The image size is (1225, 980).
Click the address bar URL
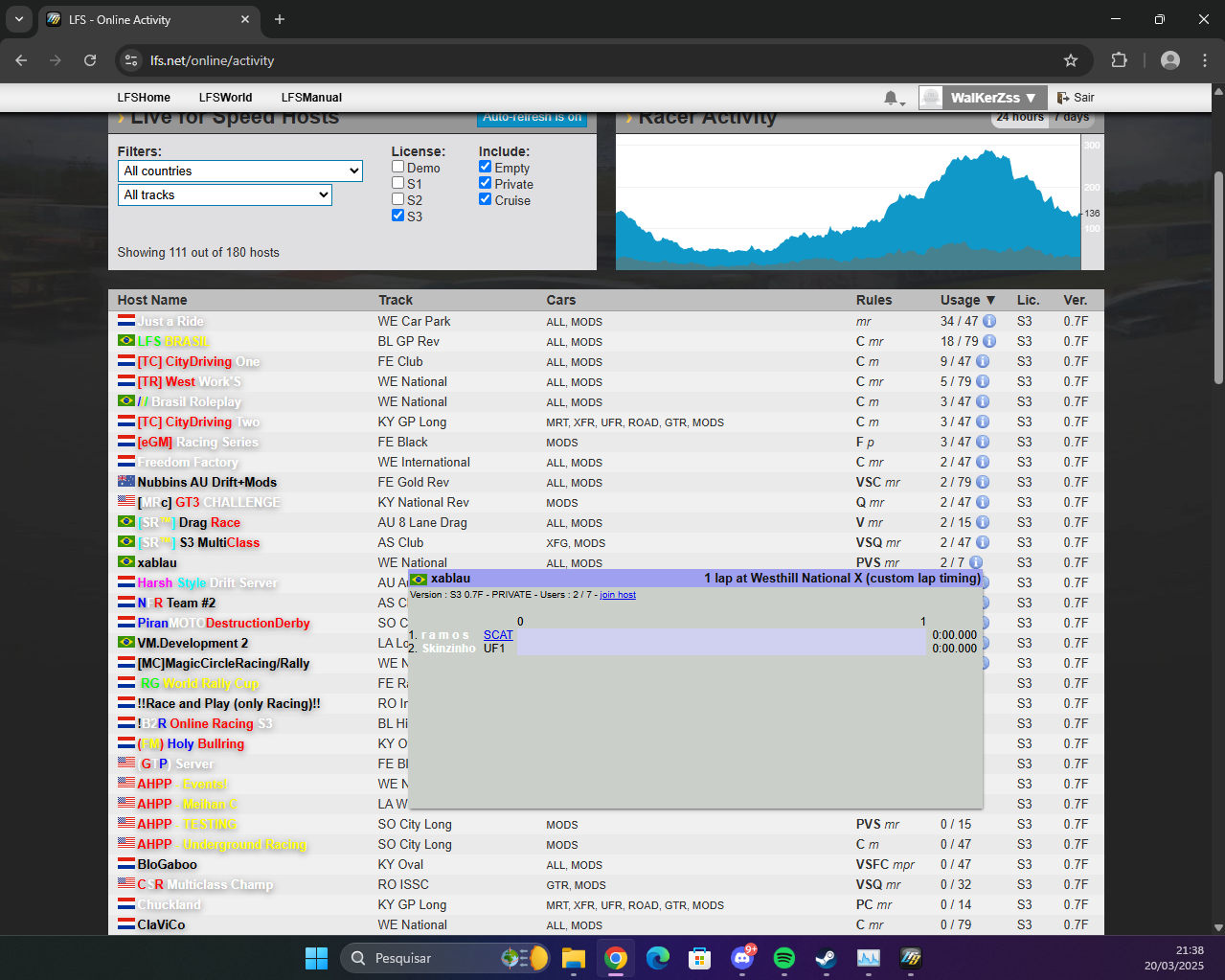pos(212,60)
